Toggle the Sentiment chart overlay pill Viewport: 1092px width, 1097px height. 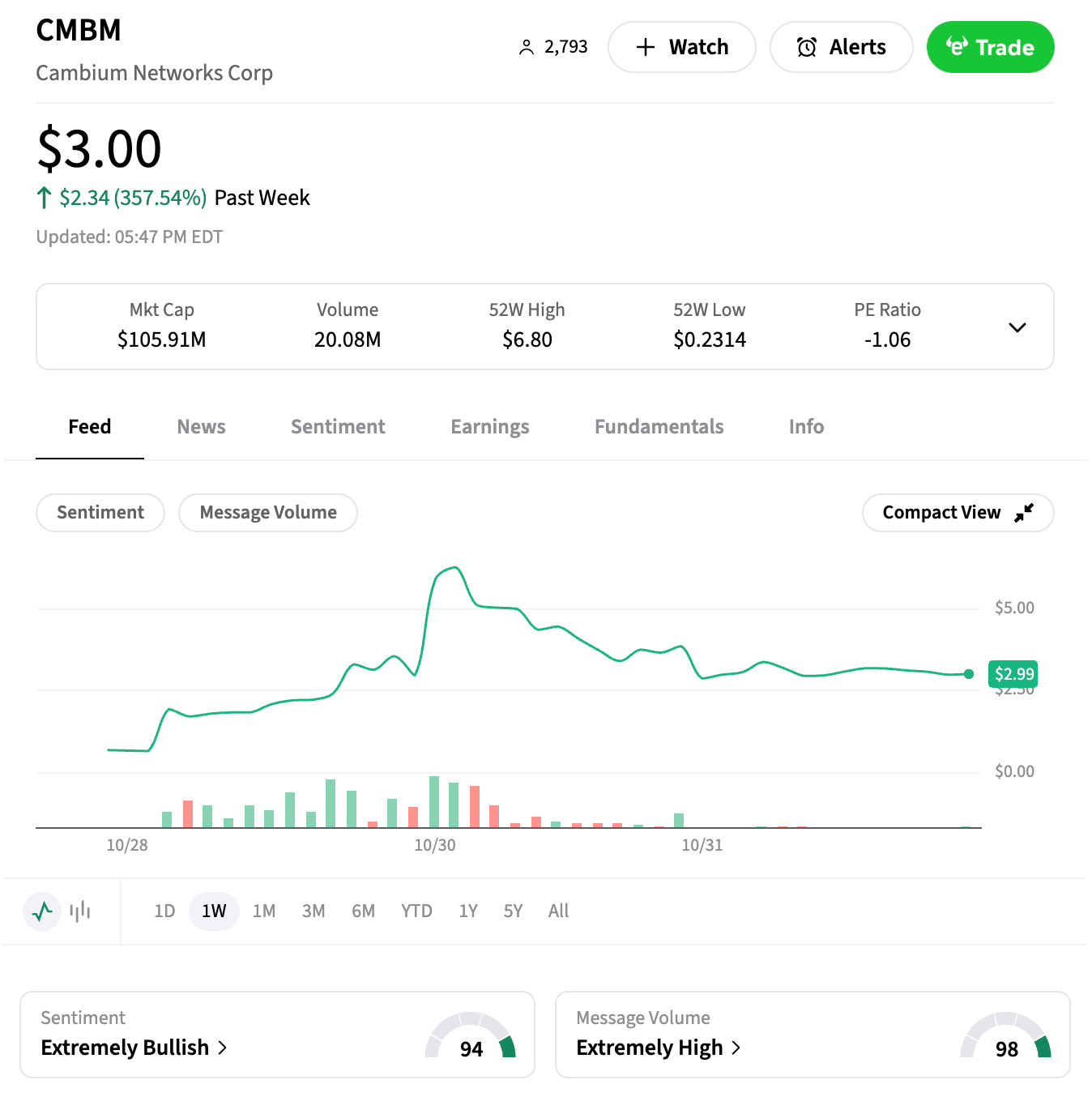(100, 513)
